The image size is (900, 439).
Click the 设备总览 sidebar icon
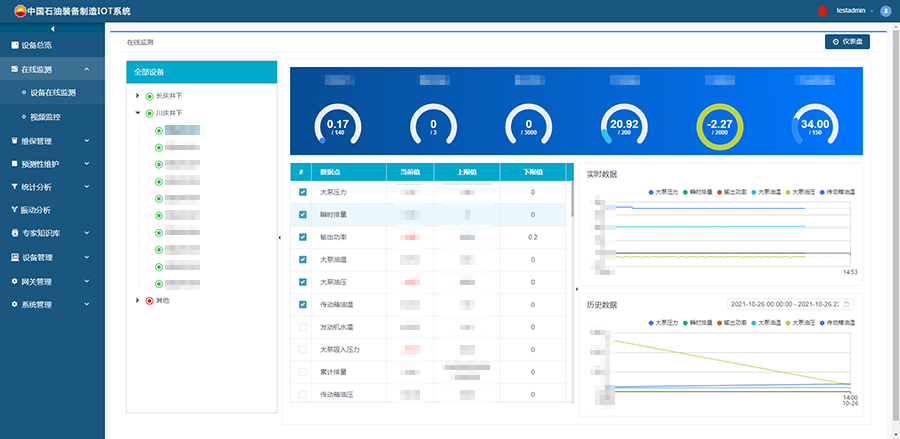tap(15, 45)
